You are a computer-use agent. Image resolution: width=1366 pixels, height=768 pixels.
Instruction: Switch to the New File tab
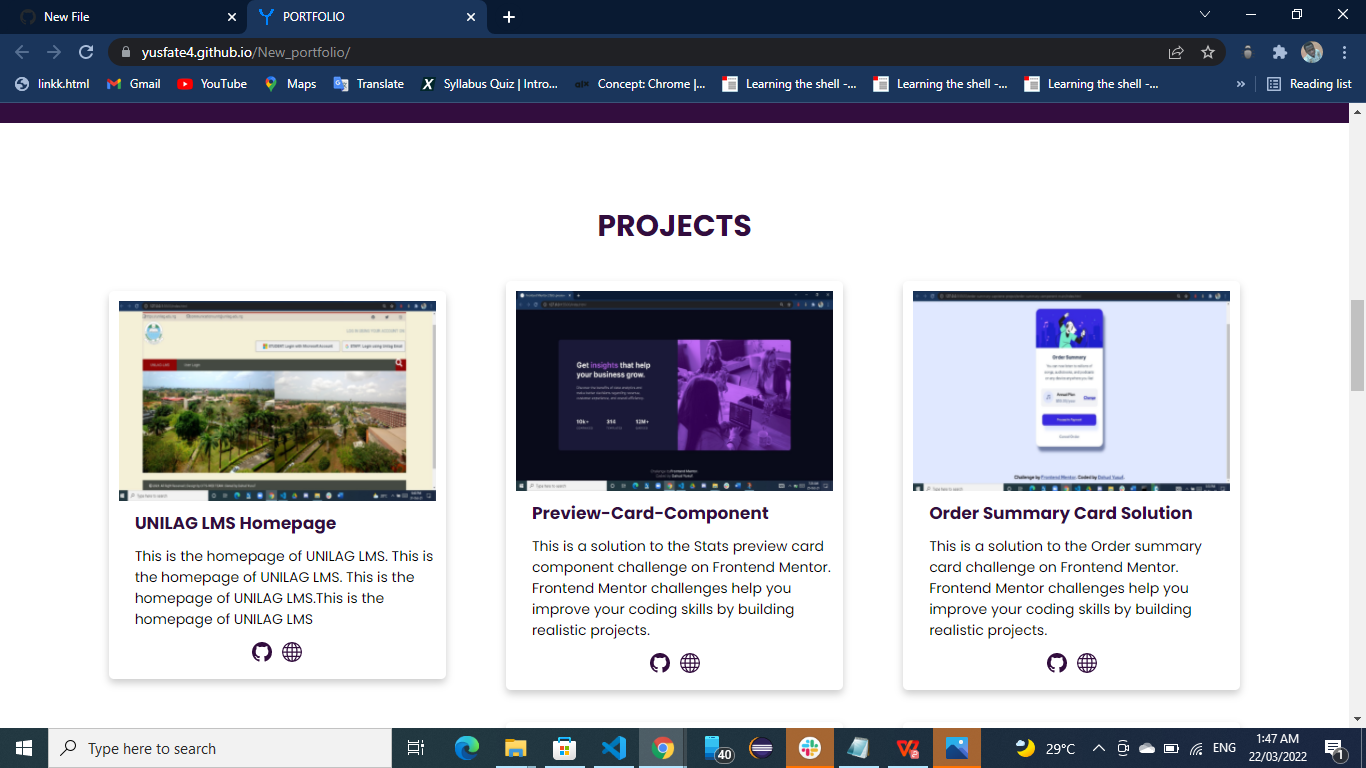point(124,17)
